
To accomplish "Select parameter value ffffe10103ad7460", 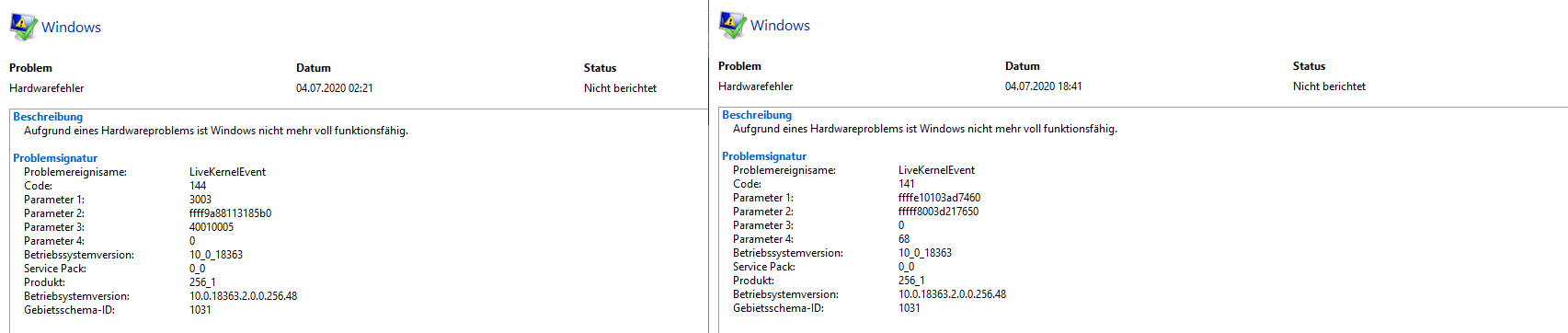I will pyautogui.click(x=939, y=198).
